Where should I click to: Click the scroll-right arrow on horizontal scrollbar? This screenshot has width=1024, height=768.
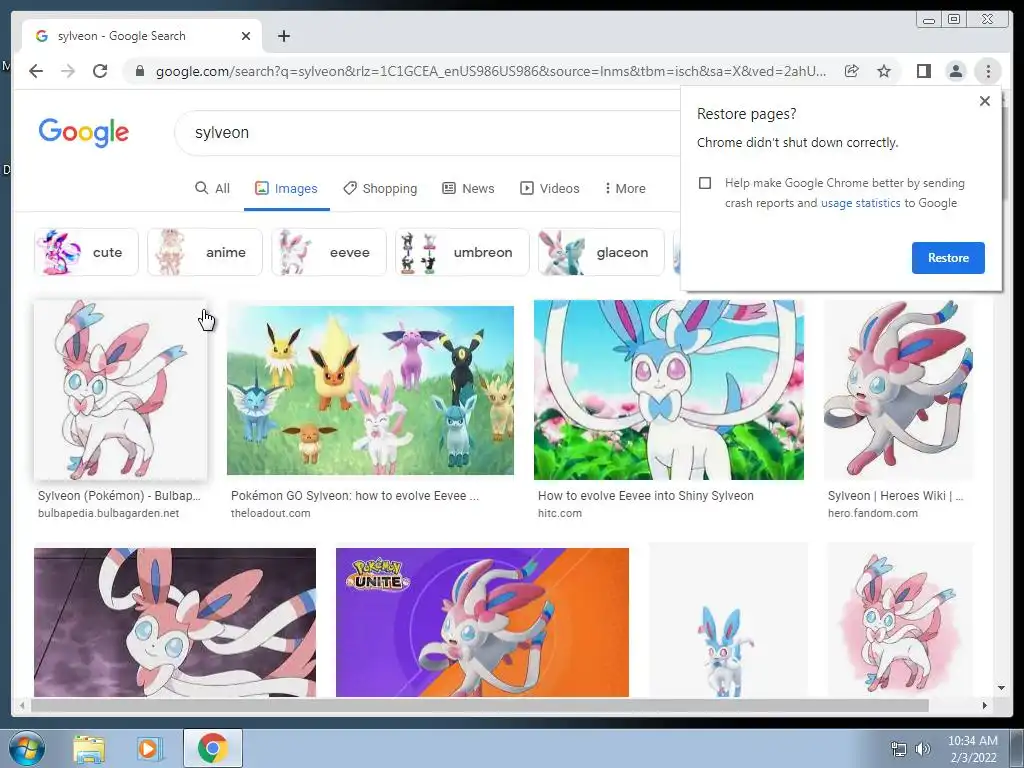(985, 705)
